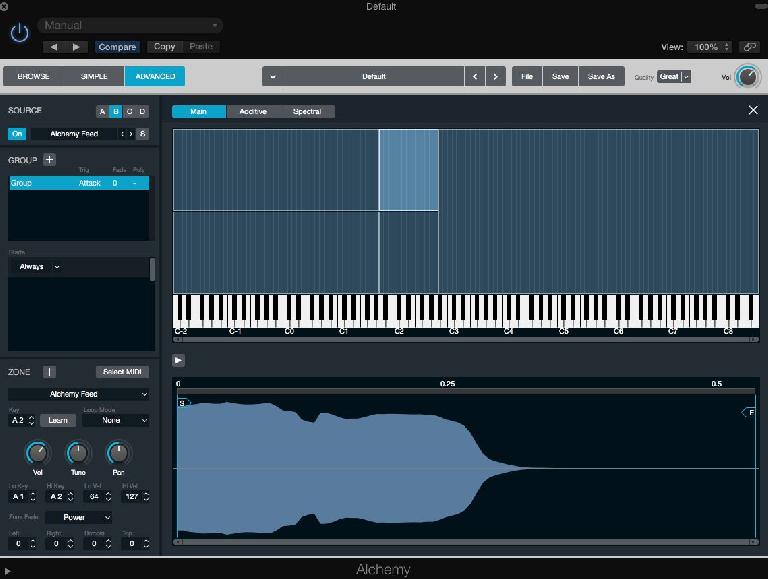Click the Lo Key A1 stepper

(x=33, y=497)
